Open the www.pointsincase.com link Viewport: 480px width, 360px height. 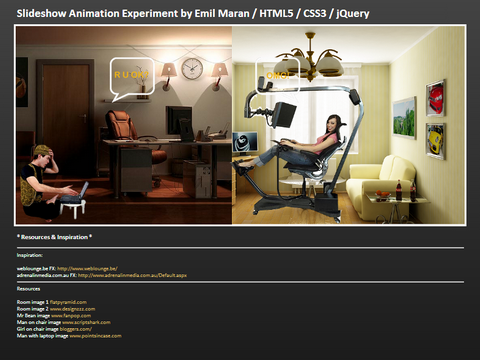coord(96,336)
